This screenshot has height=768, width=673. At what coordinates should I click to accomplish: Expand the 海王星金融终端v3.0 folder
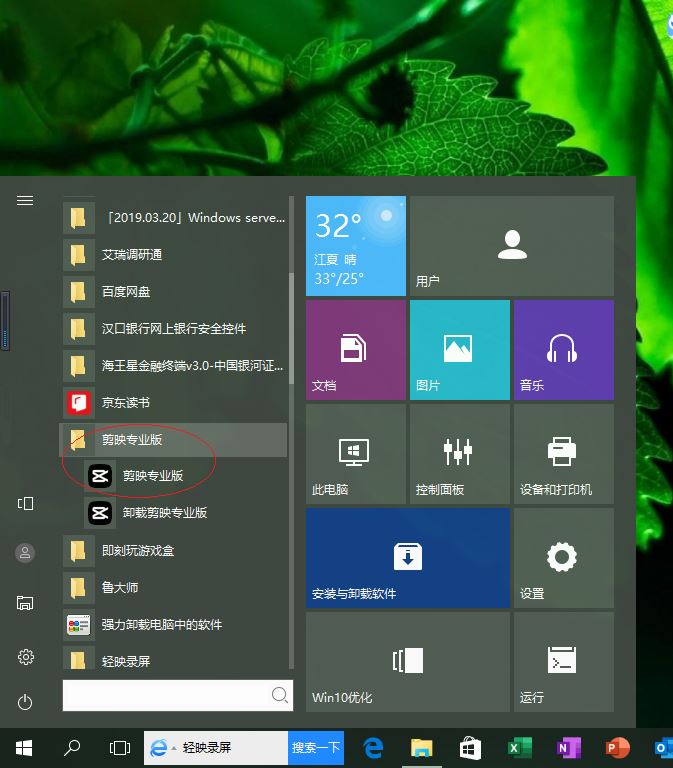(x=175, y=366)
